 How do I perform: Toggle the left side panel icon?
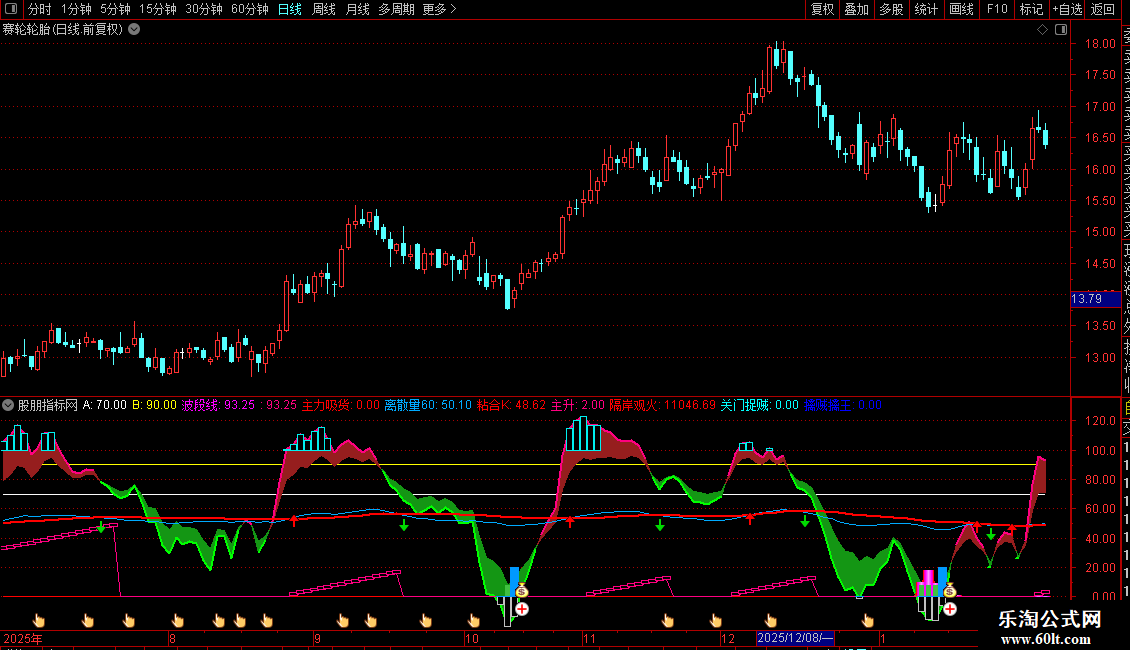click(11, 9)
